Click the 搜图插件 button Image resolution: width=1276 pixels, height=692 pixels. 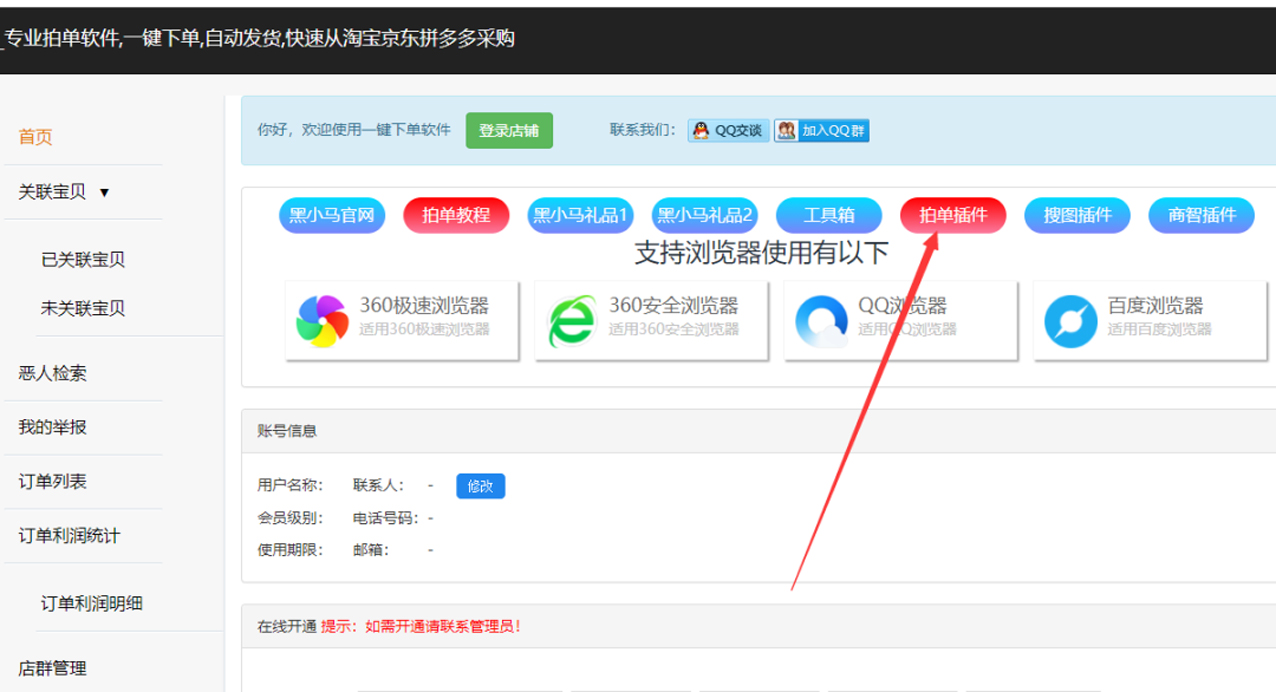1078,215
